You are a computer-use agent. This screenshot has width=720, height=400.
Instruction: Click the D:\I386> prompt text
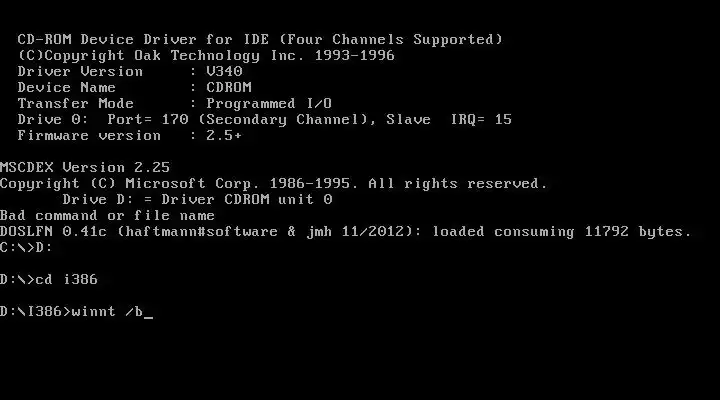click(36, 312)
